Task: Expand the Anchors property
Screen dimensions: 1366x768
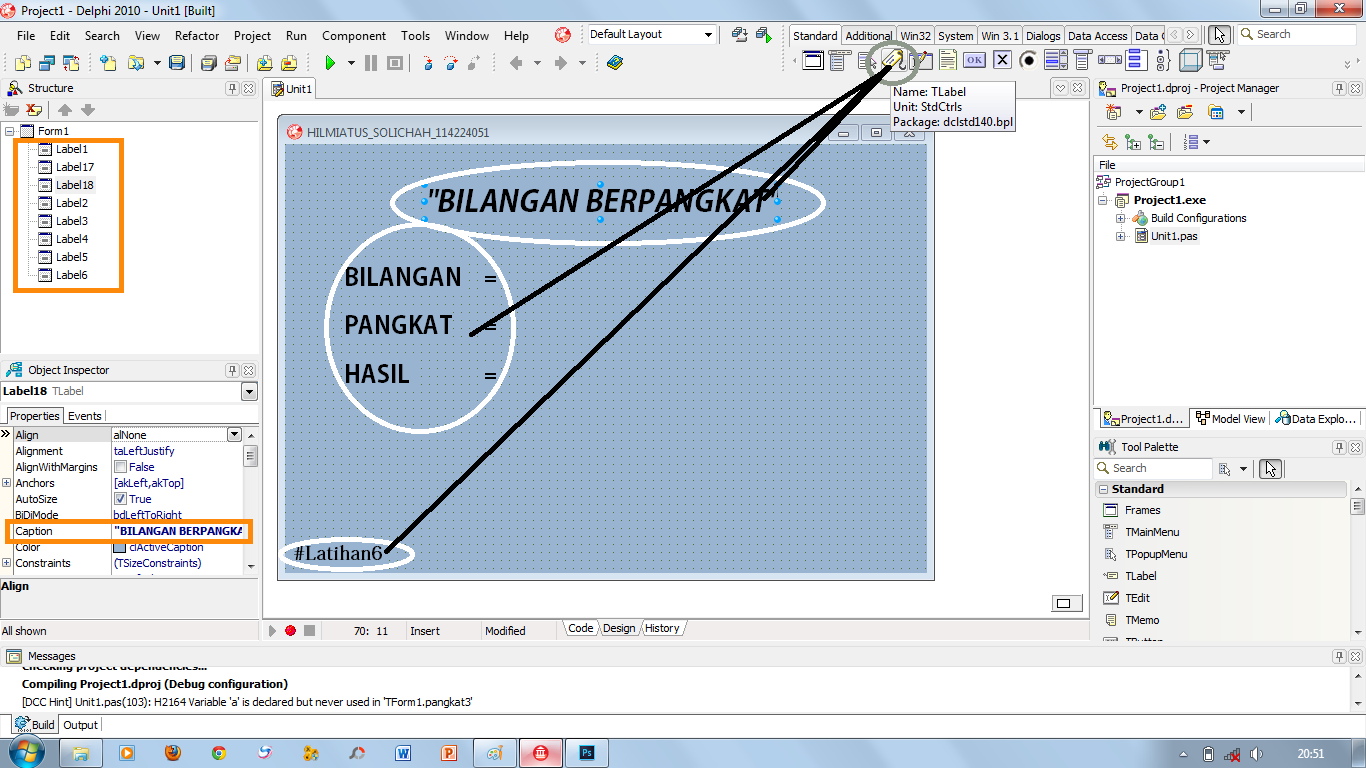Action: [7, 483]
